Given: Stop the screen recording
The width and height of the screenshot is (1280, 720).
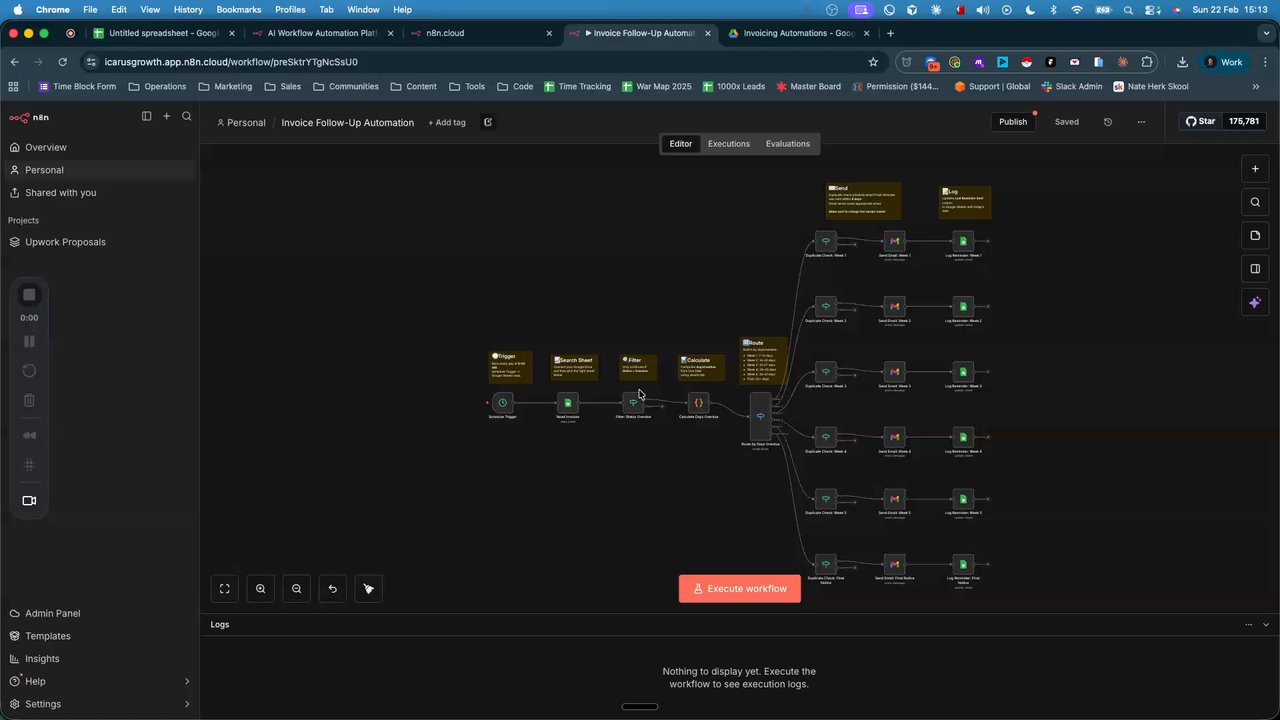Looking at the screenshot, I should coord(29,295).
